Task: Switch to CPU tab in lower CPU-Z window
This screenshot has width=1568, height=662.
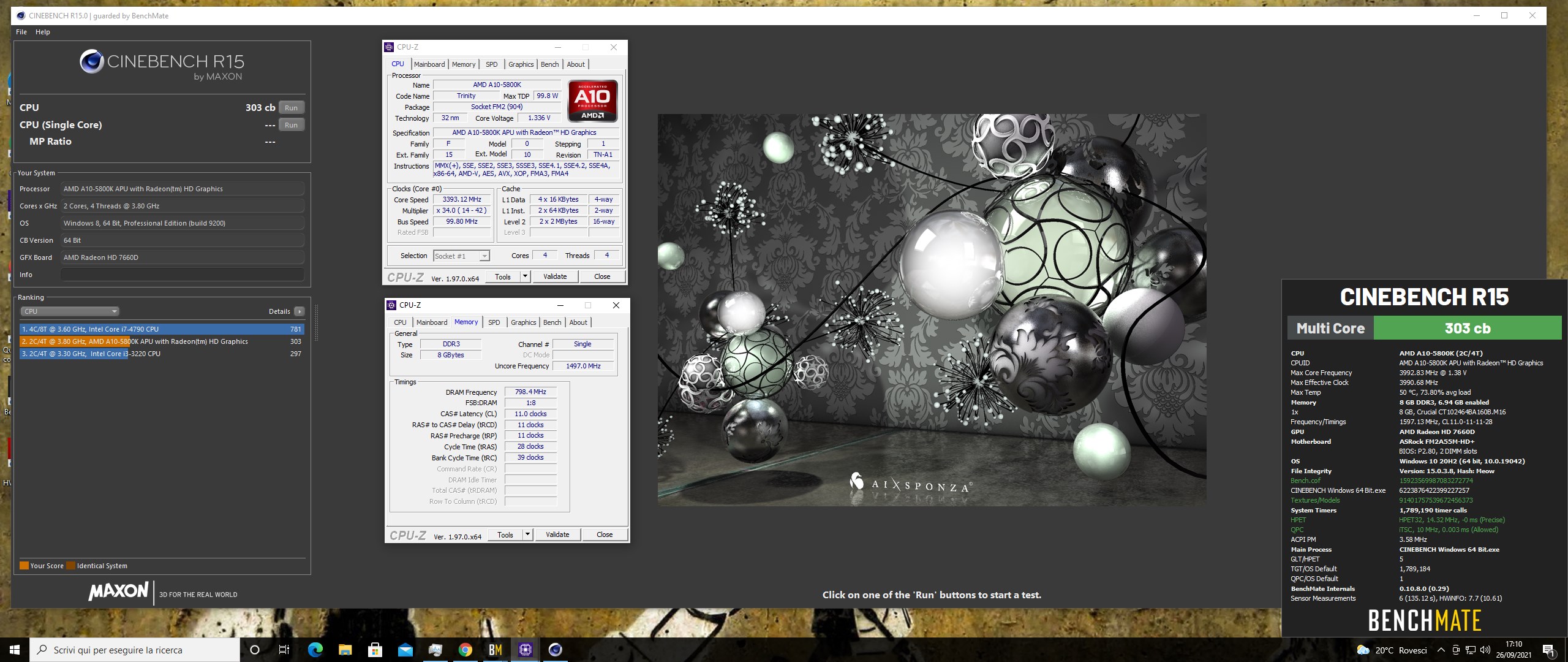Action: click(x=400, y=322)
